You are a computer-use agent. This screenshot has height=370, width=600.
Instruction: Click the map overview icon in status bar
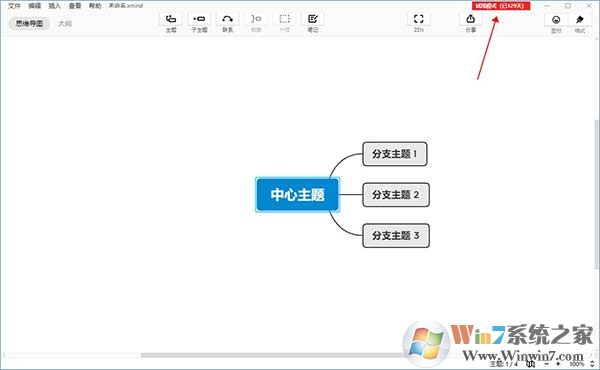click(x=530, y=363)
